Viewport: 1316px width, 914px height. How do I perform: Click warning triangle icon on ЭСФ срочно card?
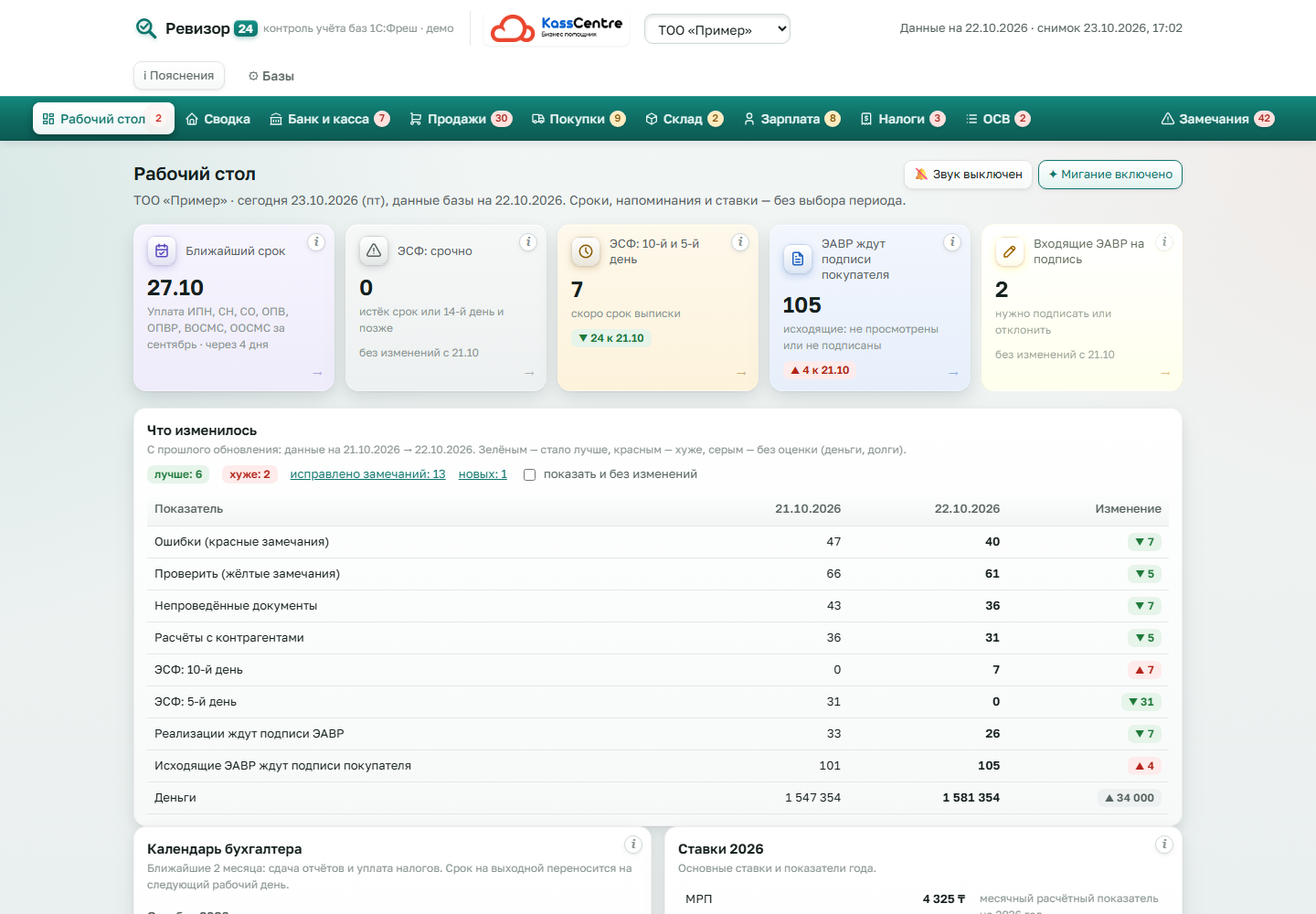(x=374, y=250)
